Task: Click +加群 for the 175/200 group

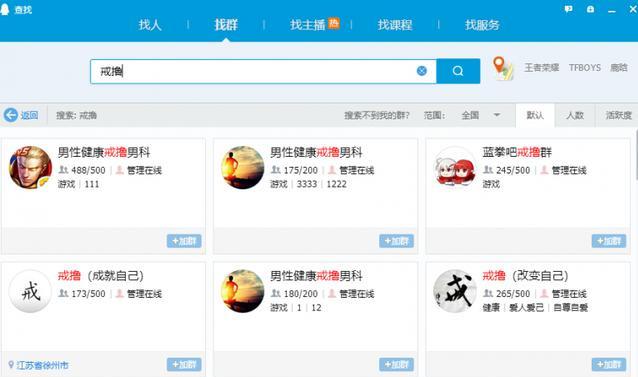Action: (x=396, y=241)
